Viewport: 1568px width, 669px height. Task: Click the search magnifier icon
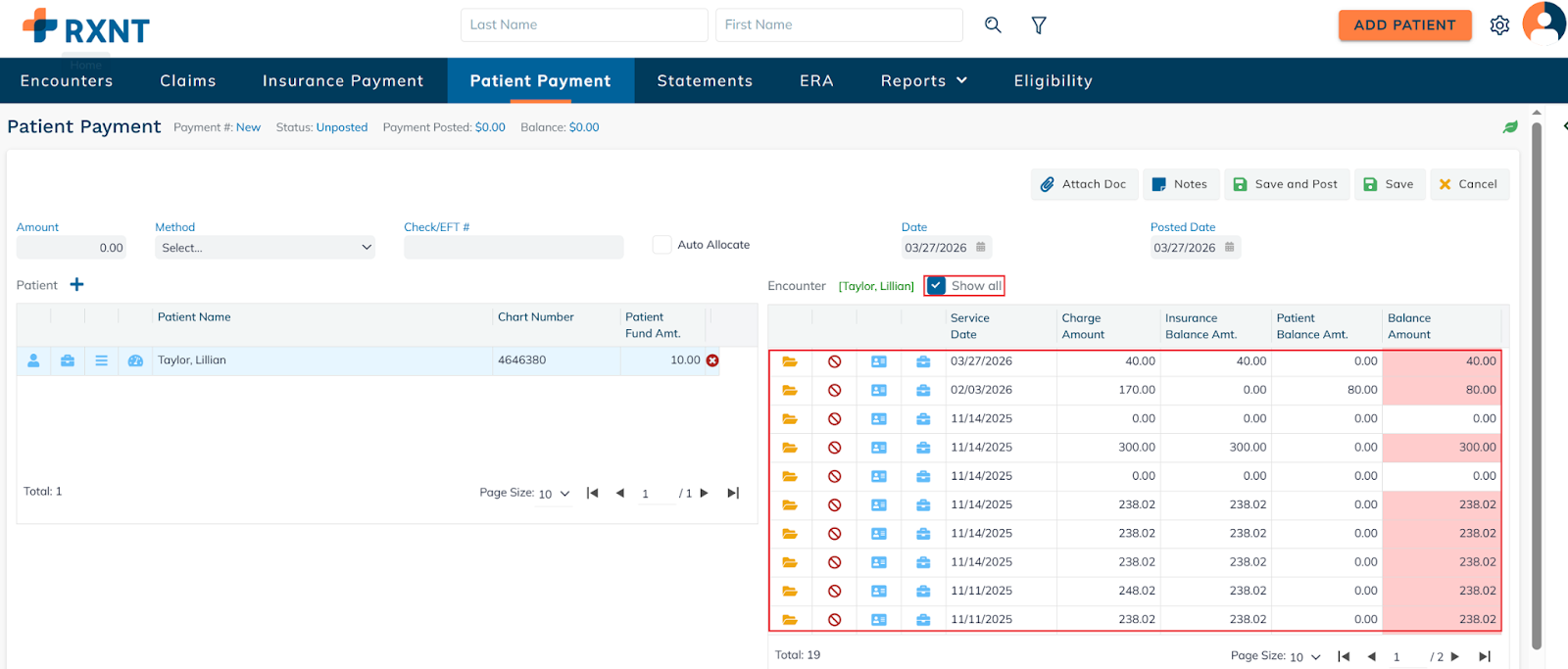(x=993, y=25)
